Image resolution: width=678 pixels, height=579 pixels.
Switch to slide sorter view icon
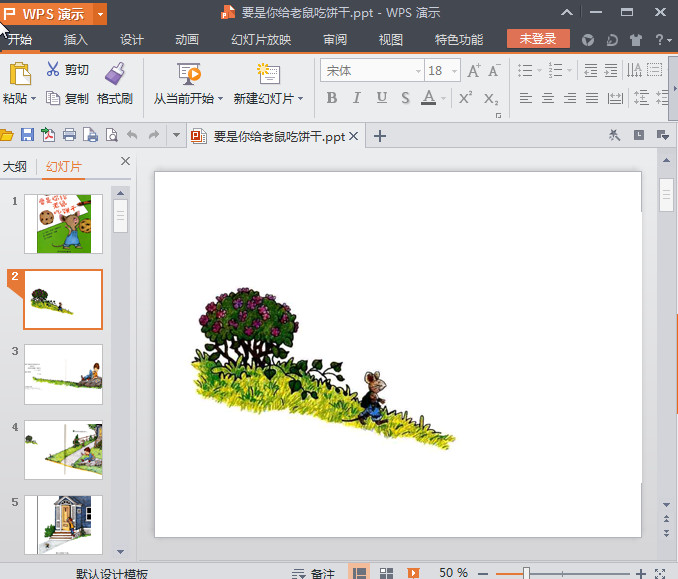385,573
